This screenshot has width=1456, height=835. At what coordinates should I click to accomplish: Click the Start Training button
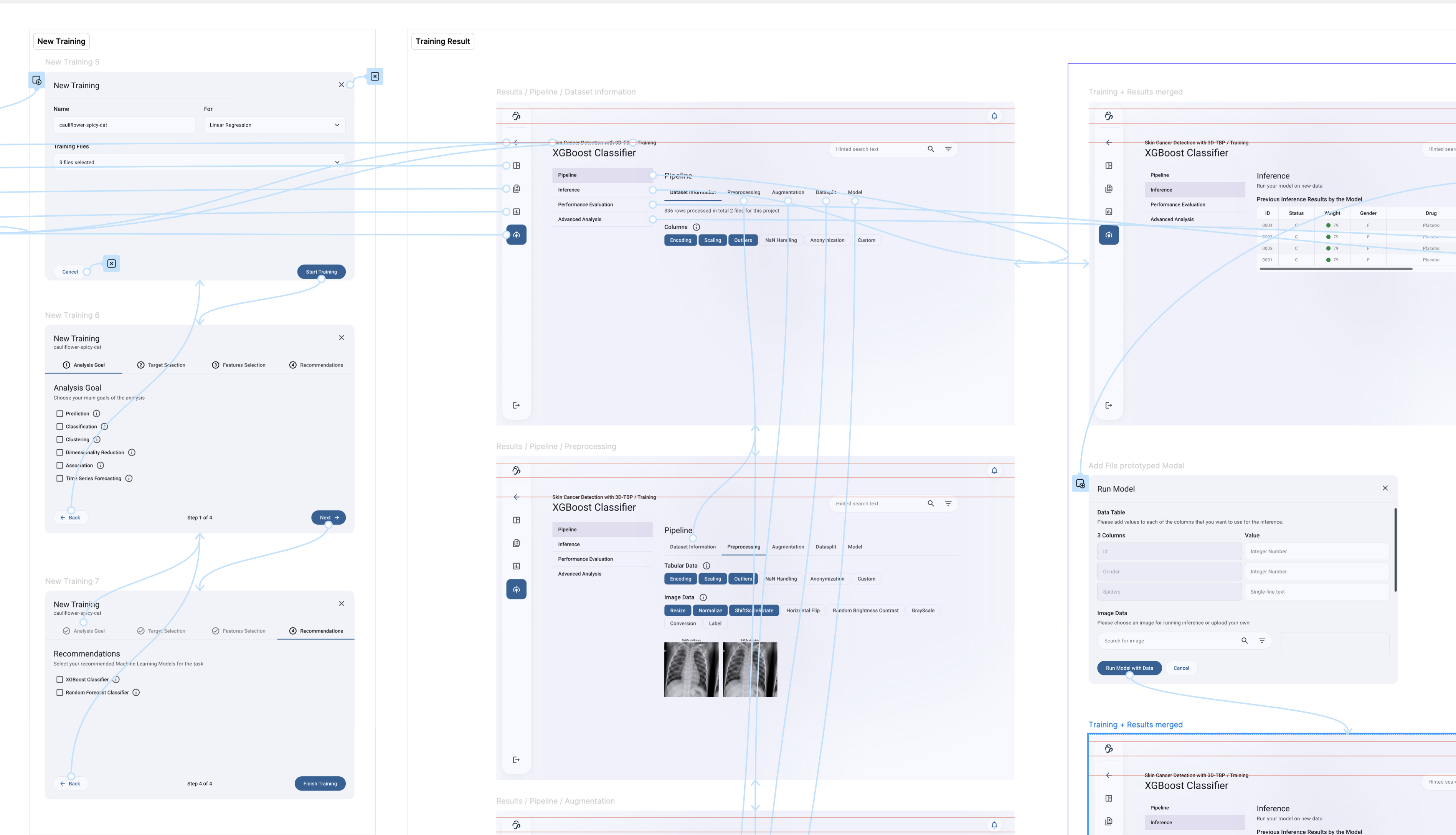(x=321, y=272)
